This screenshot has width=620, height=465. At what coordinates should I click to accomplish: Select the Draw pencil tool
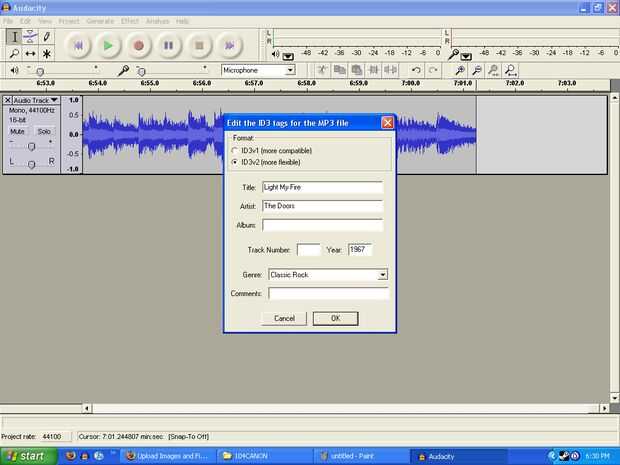[x=46, y=37]
